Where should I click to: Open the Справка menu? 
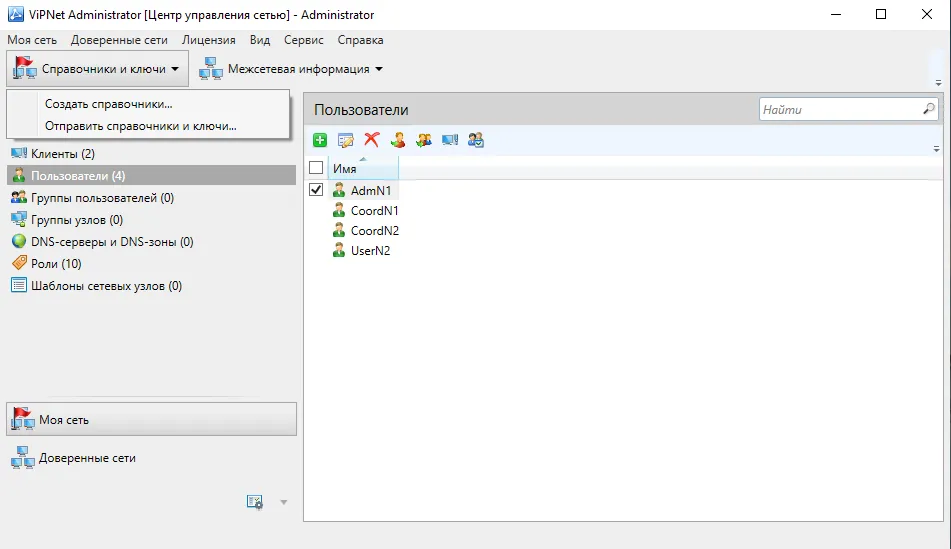[360, 40]
